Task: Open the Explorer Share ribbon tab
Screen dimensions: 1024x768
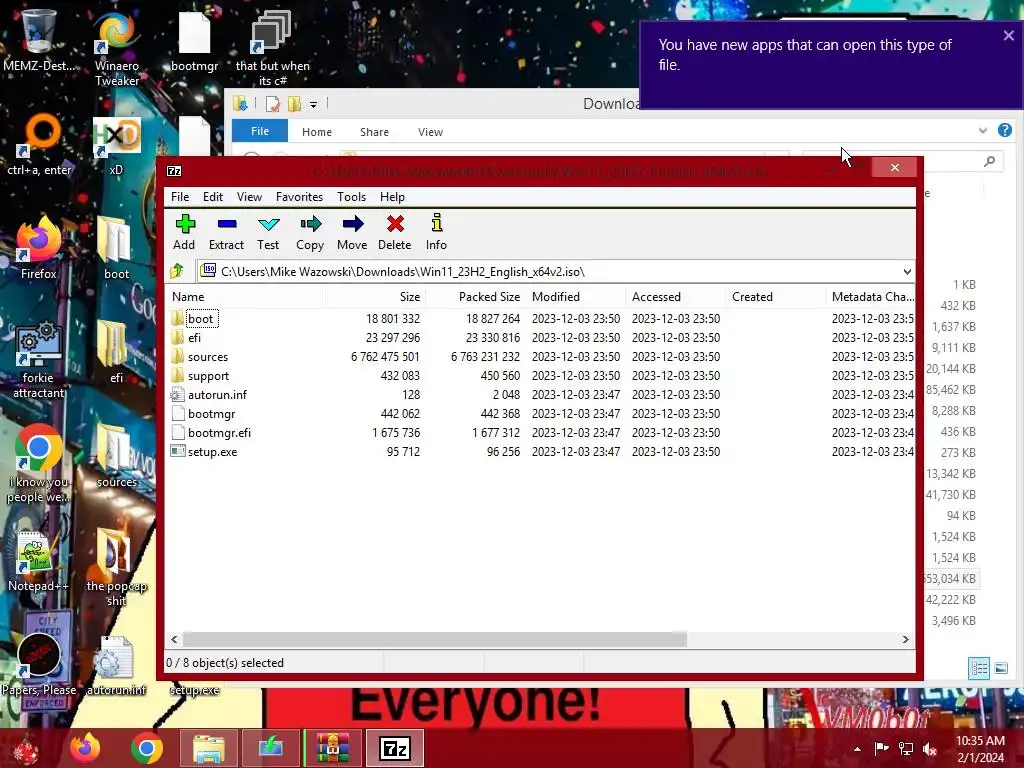Action: click(x=374, y=132)
